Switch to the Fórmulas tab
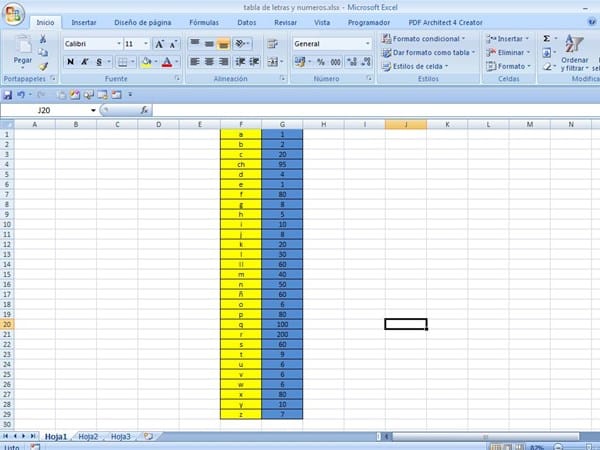The width and height of the screenshot is (600, 450). (204, 23)
